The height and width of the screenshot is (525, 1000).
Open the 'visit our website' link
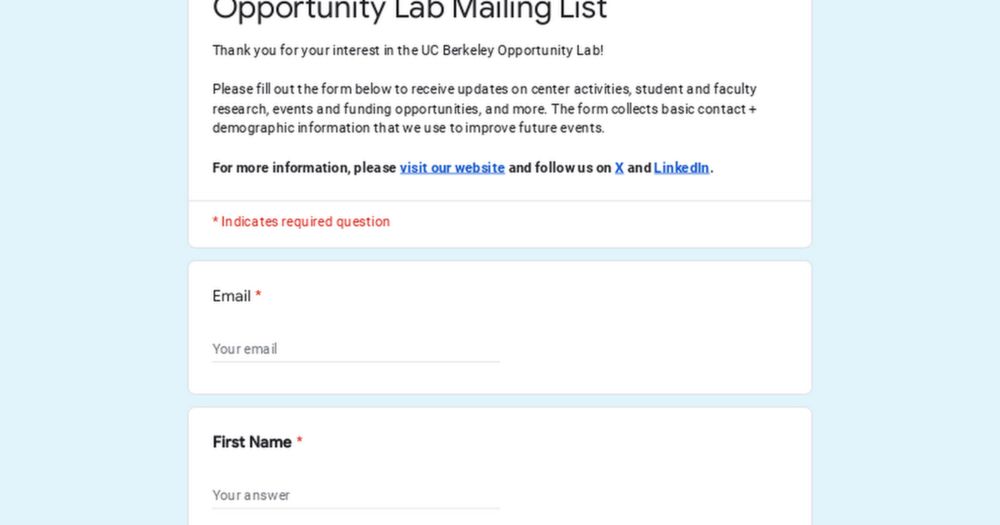tap(452, 168)
